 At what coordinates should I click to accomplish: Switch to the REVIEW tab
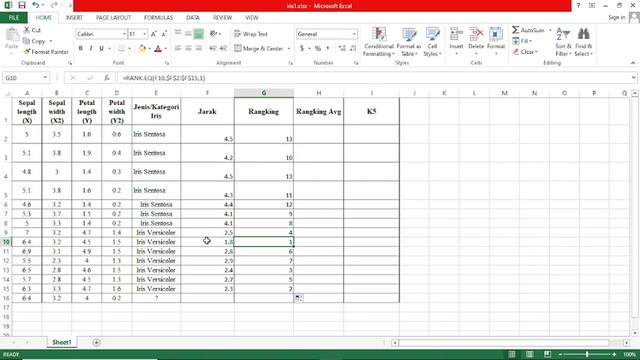point(222,18)
